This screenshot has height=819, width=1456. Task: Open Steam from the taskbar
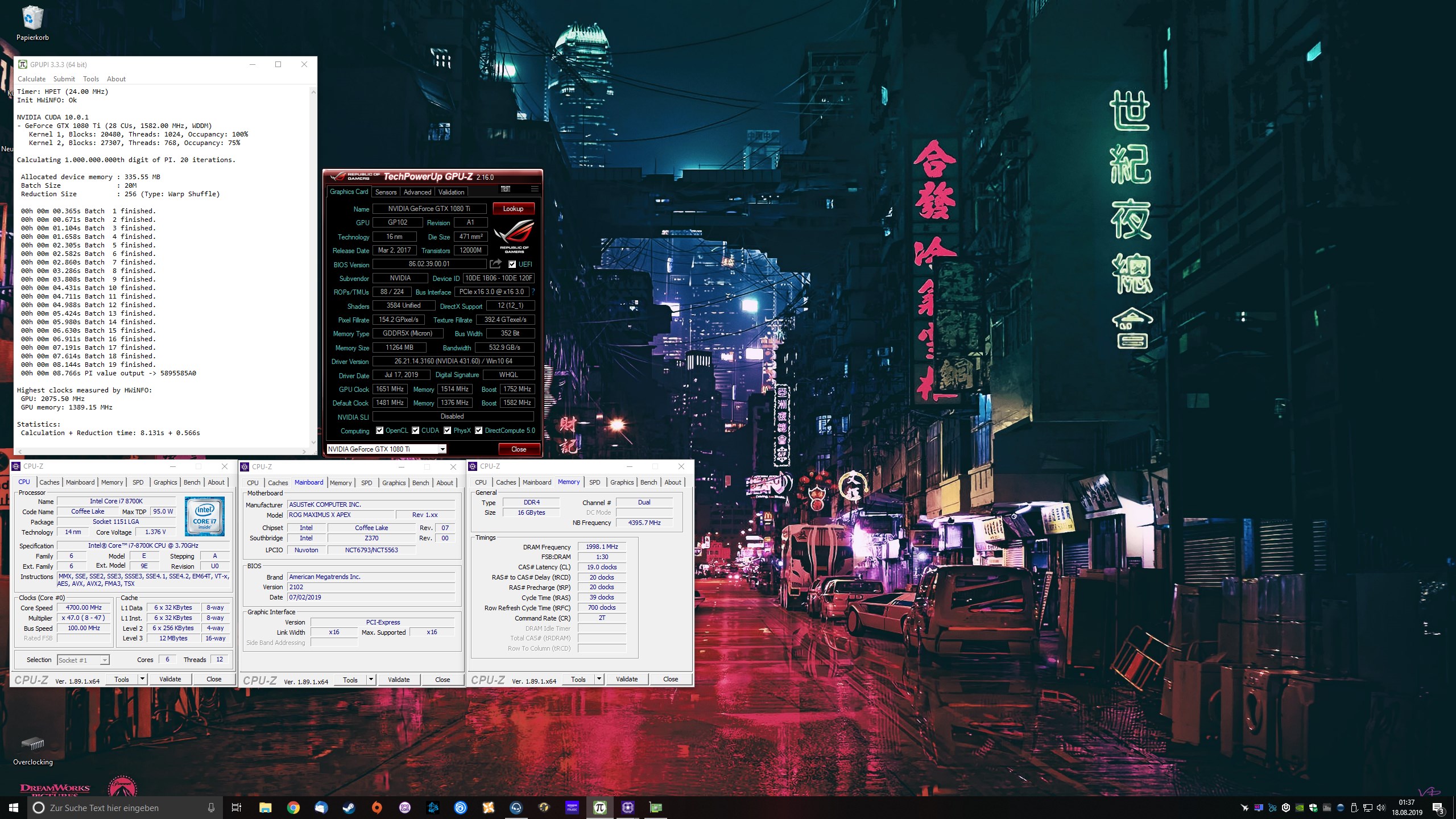[x=349, y=808]
